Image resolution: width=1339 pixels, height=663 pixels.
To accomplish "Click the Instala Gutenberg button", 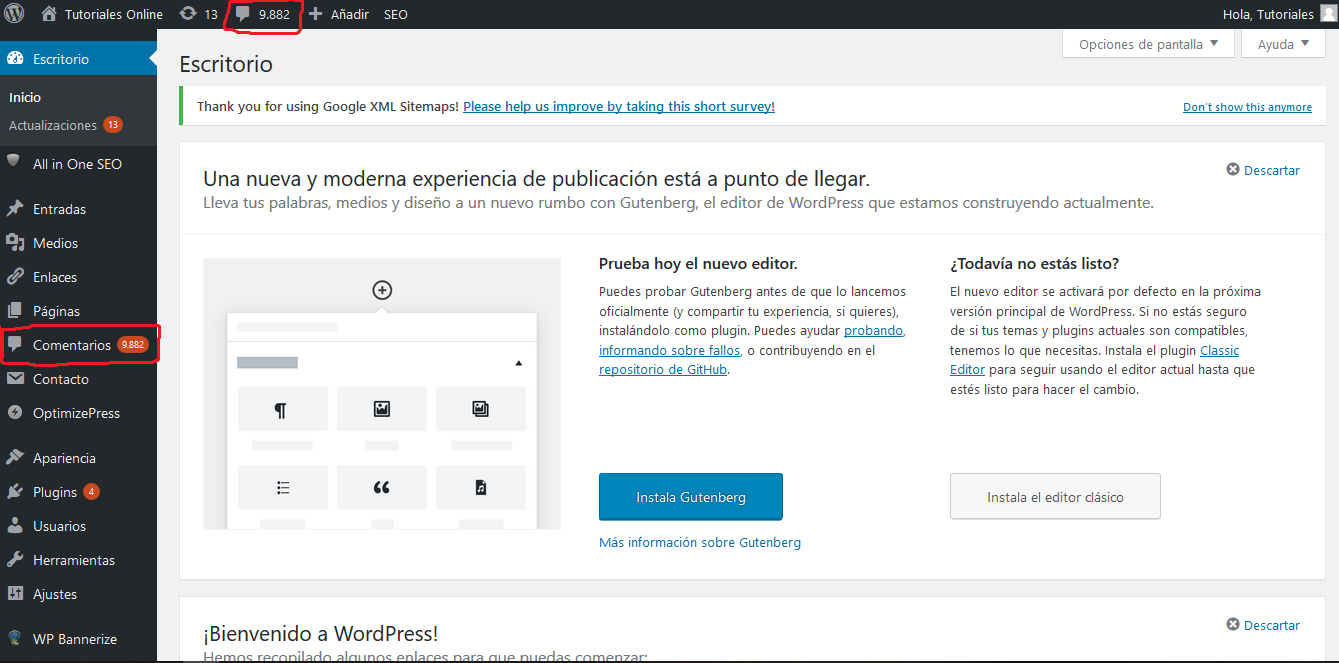I will pos(691,497).
